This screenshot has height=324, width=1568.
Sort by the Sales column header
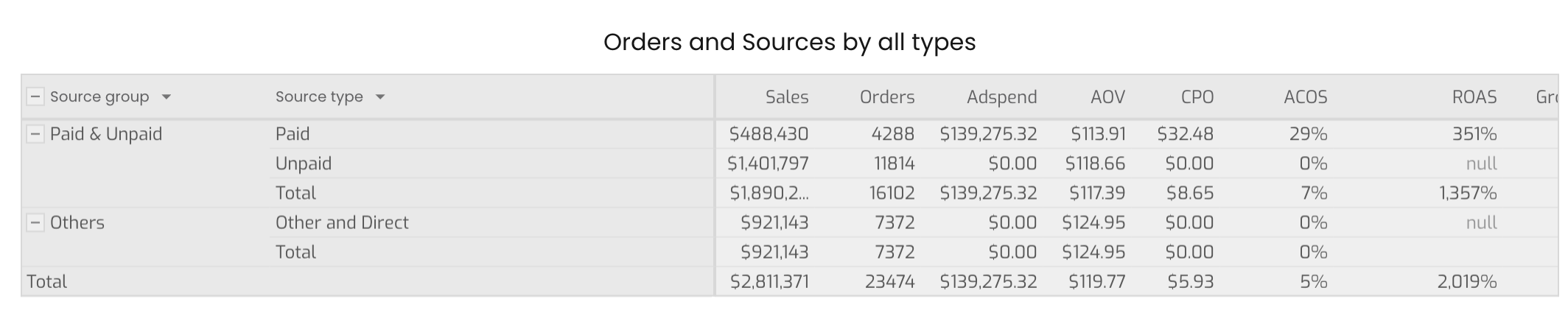pyautogui.click(x=787, y=97)
